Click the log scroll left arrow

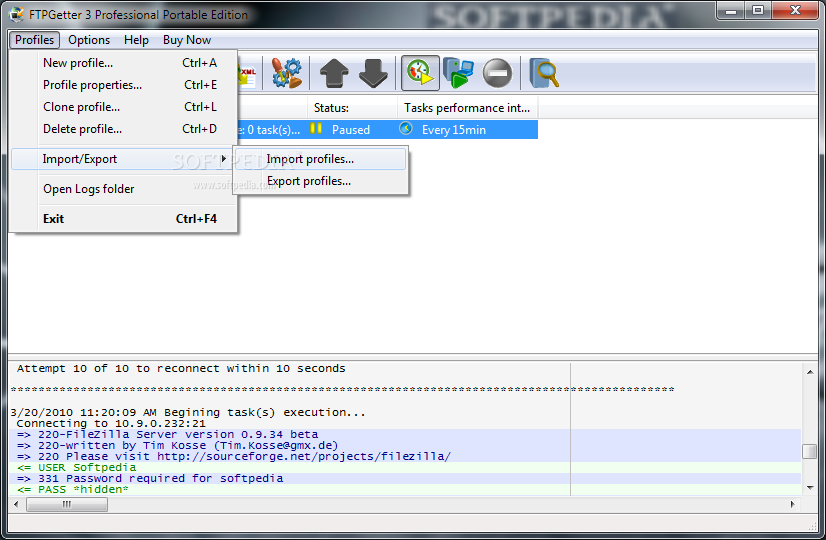[16, 505]
